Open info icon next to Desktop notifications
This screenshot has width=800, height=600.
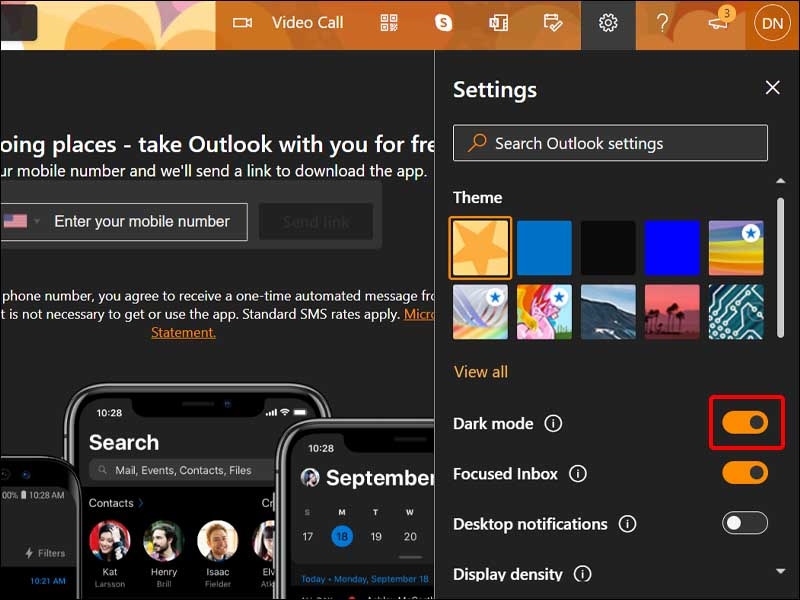[x=628, y=523]
